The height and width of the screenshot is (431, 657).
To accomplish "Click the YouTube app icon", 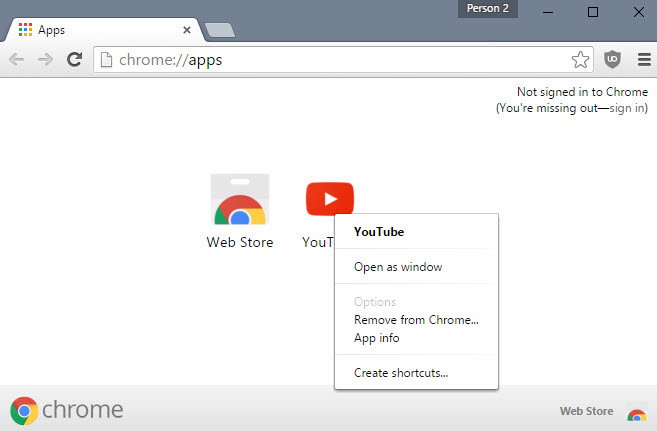I will click(330, 199).
